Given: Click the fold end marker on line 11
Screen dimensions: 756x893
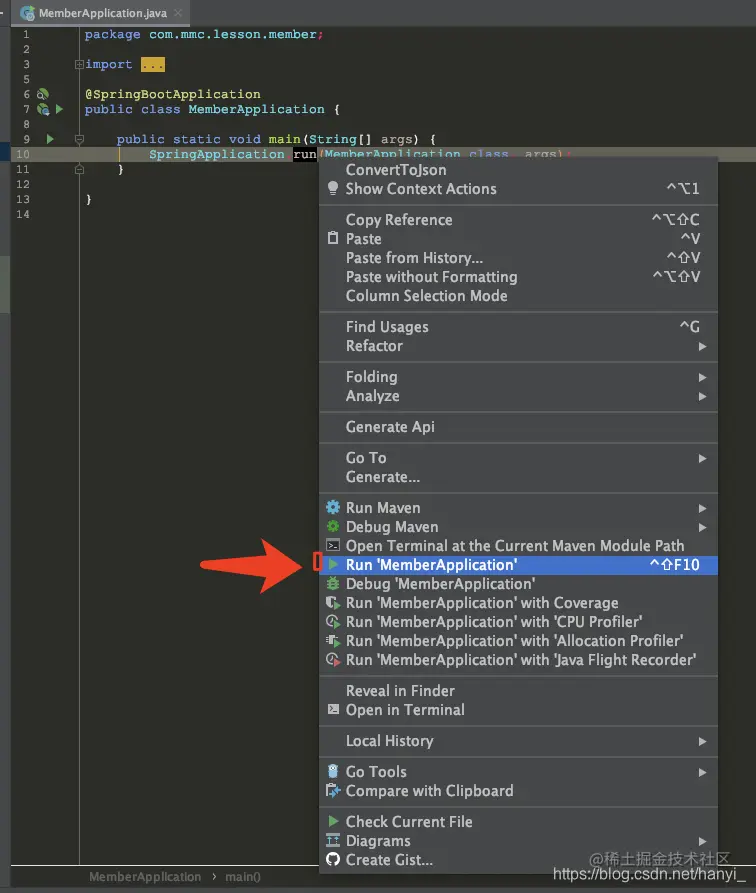Looking at the screenshot, I should 79,169.
